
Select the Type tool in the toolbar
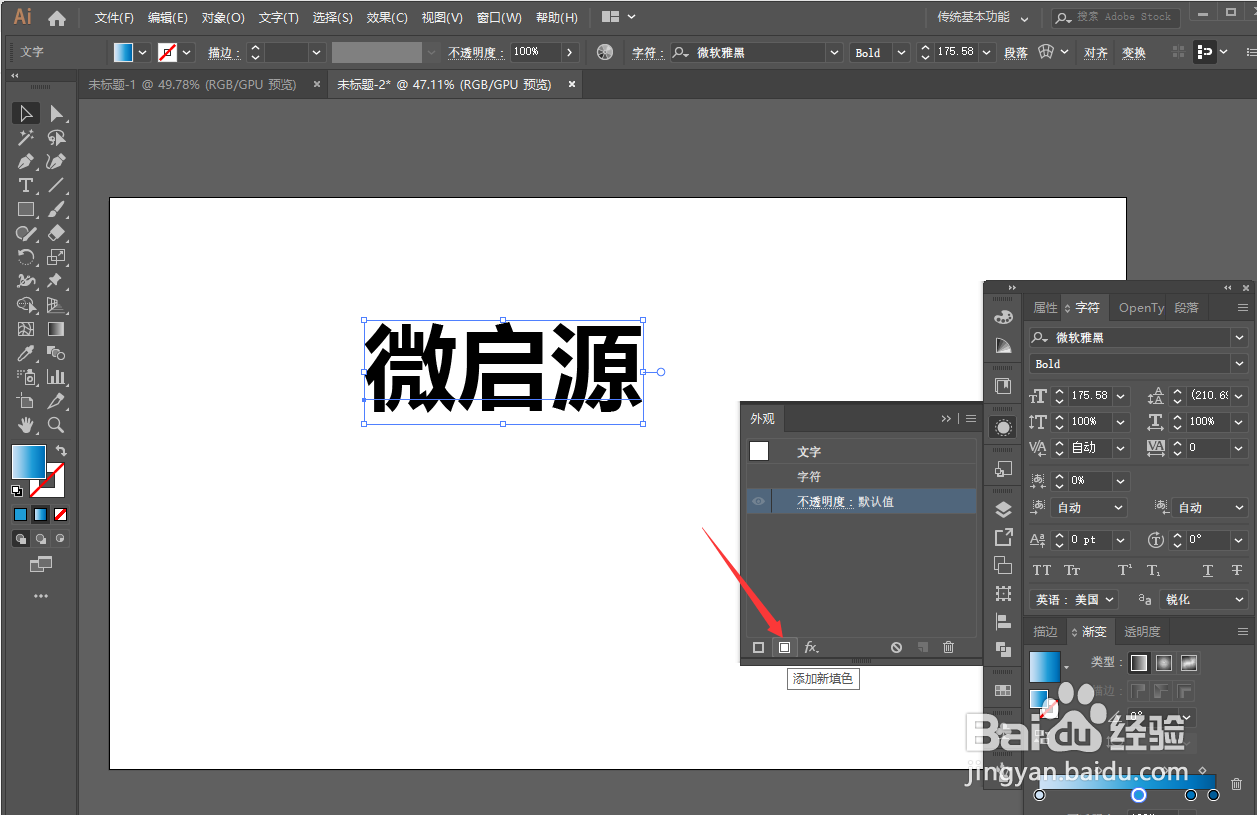(x=24, y=184)
